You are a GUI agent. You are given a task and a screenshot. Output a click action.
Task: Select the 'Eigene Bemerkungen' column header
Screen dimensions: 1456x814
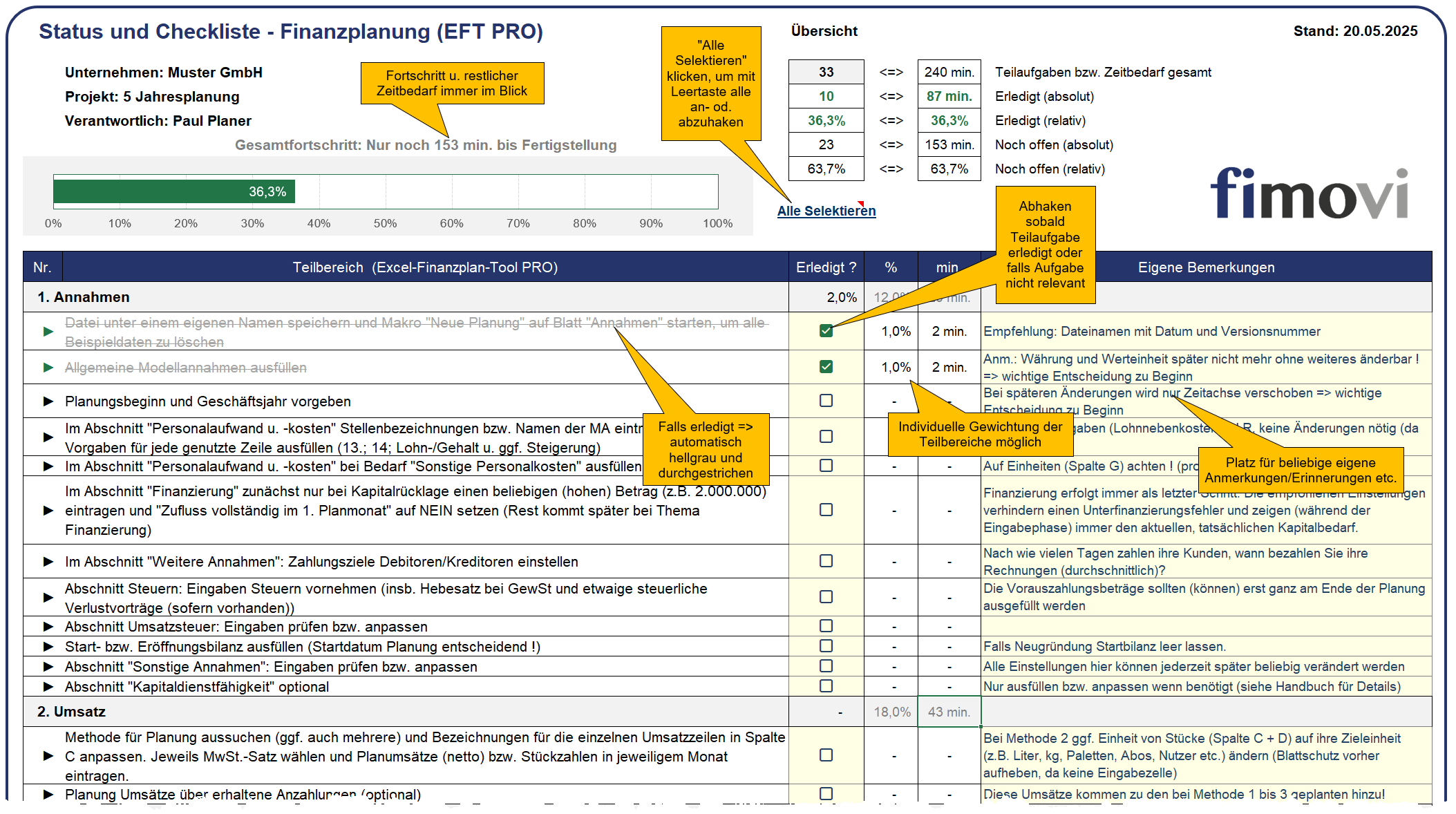(1206, 267)
